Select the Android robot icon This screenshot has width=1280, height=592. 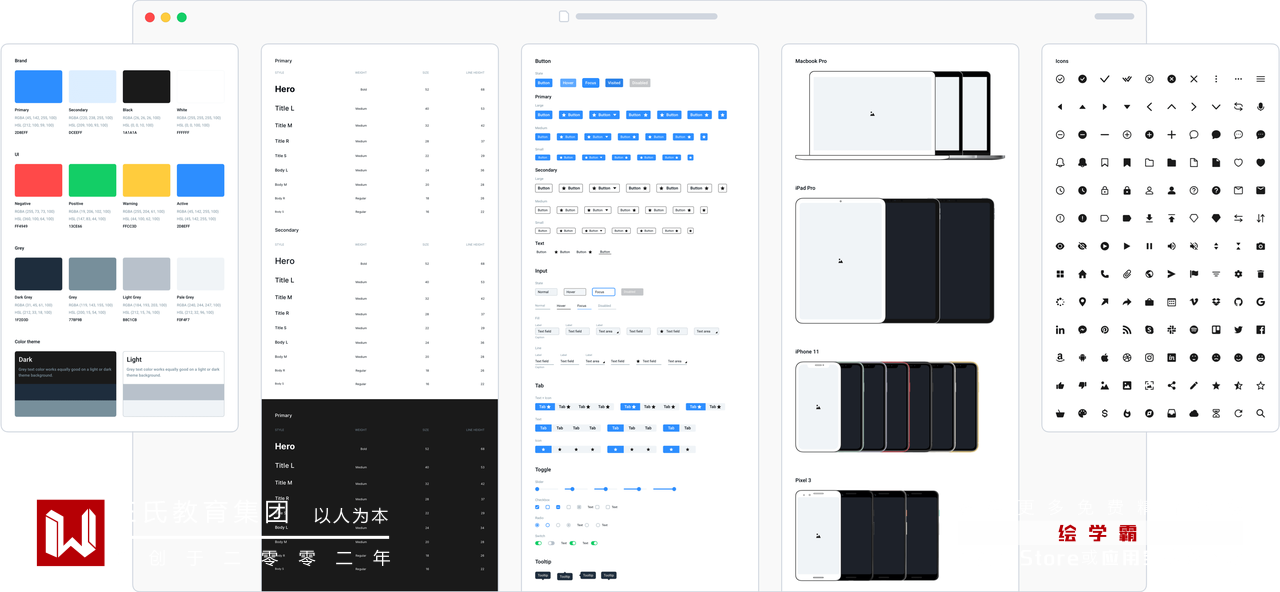pos(1082,357)
